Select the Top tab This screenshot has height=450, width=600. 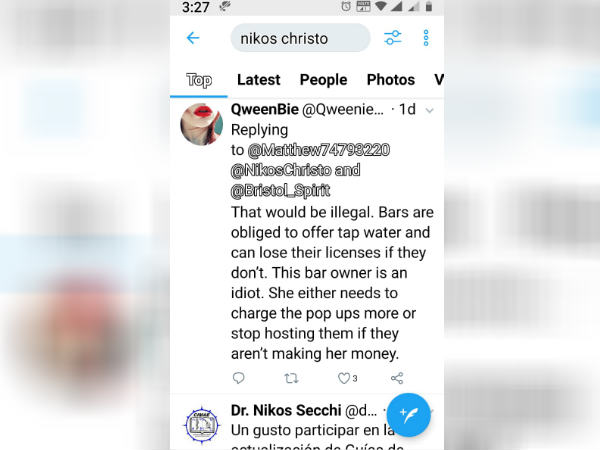pos(199,80)
